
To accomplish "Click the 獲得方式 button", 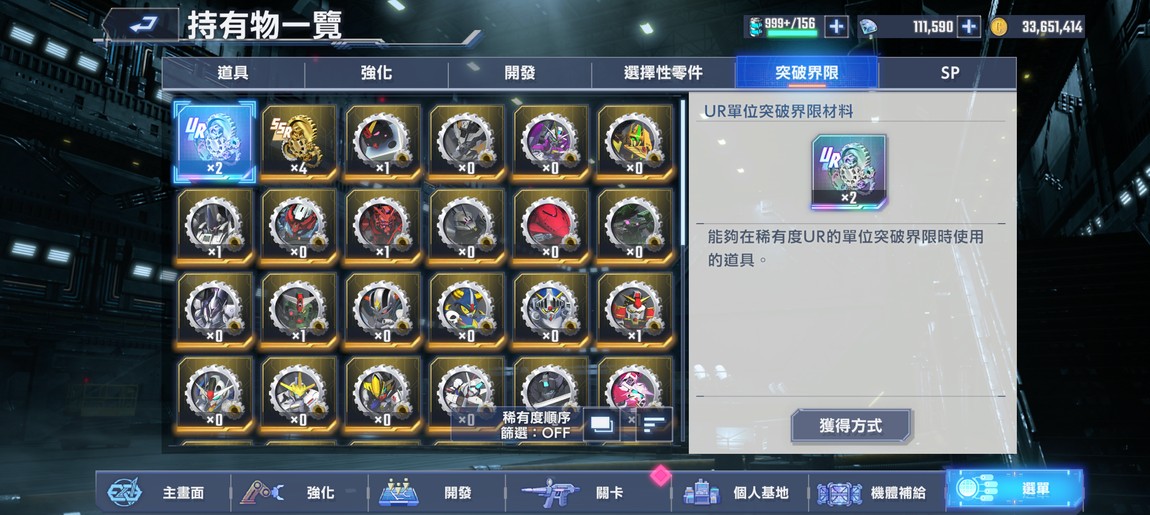I will coord(851,425).
